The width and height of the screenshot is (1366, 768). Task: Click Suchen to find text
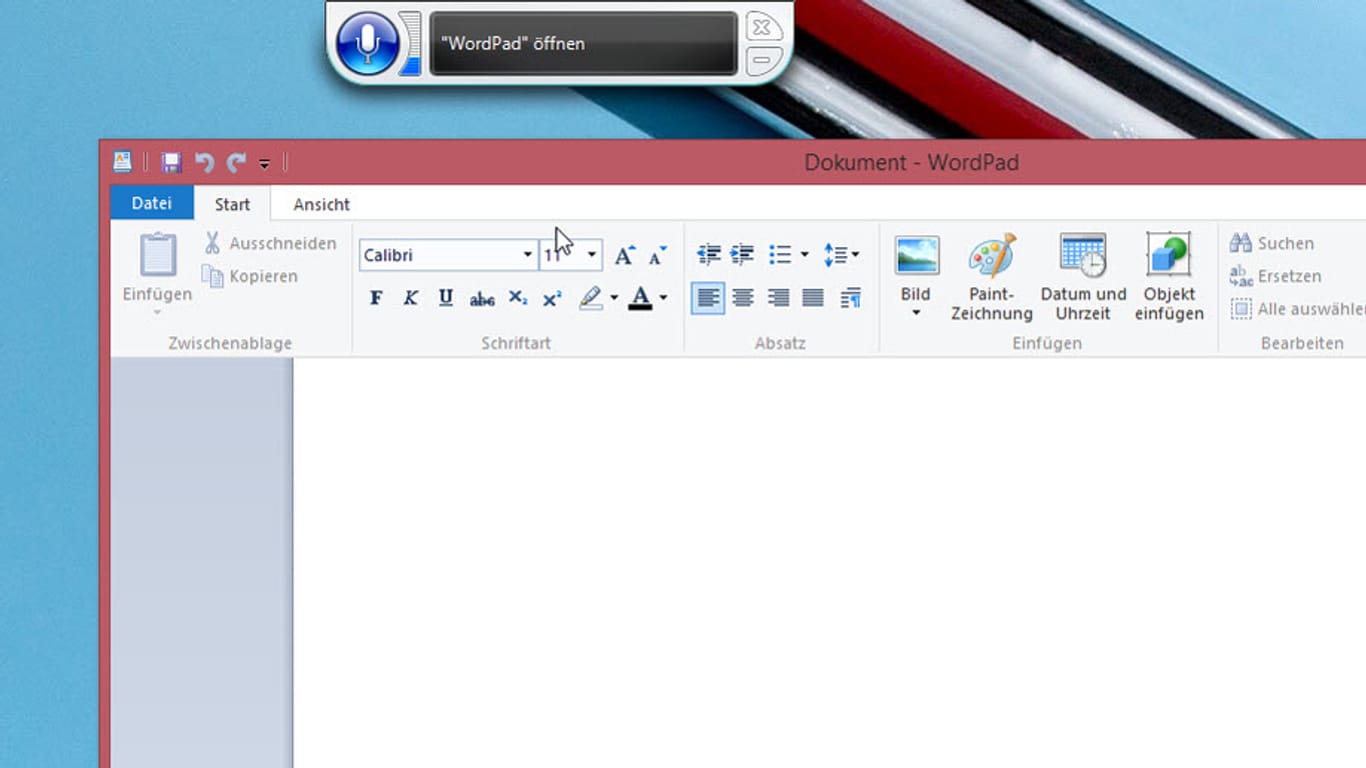1271,243
